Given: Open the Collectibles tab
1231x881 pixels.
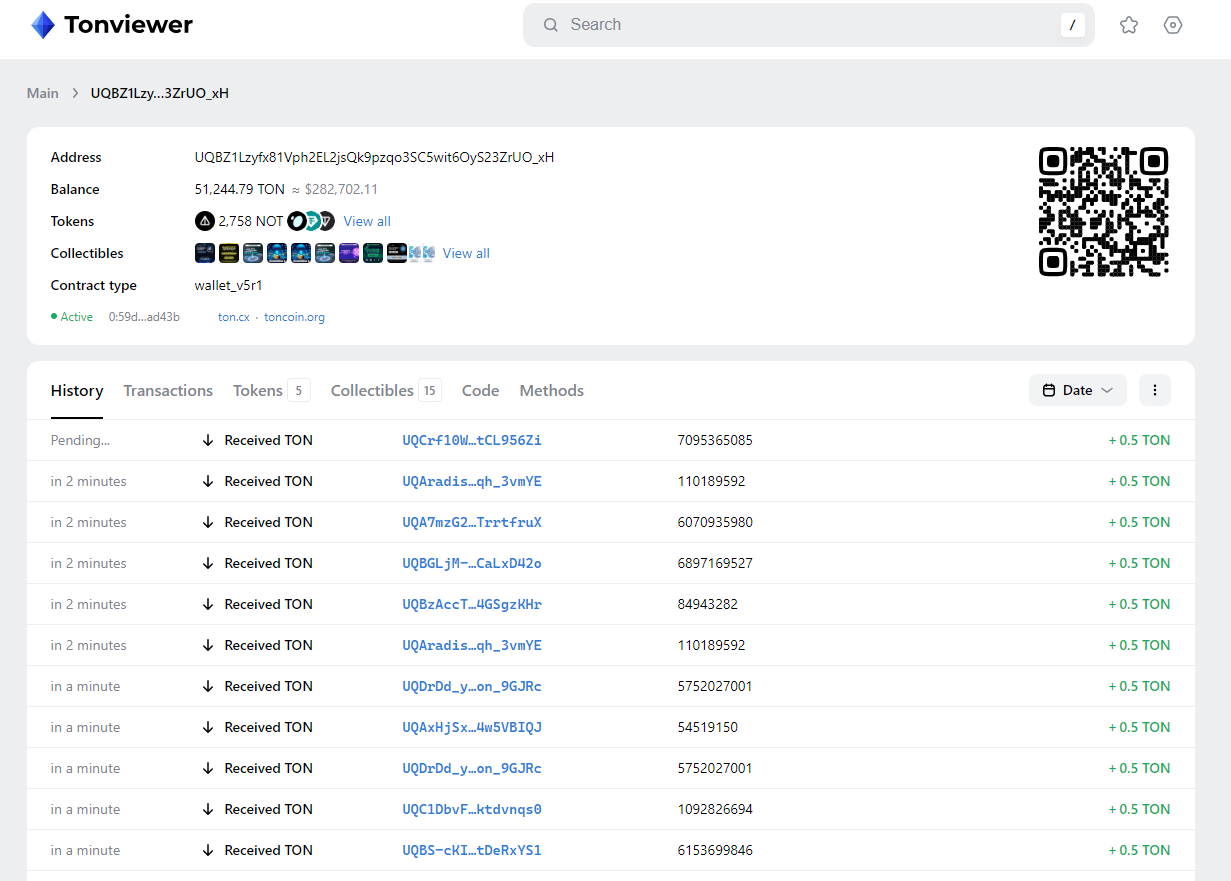Looking at the screenshot, I should pyautogui.click(x=372, y=390).
